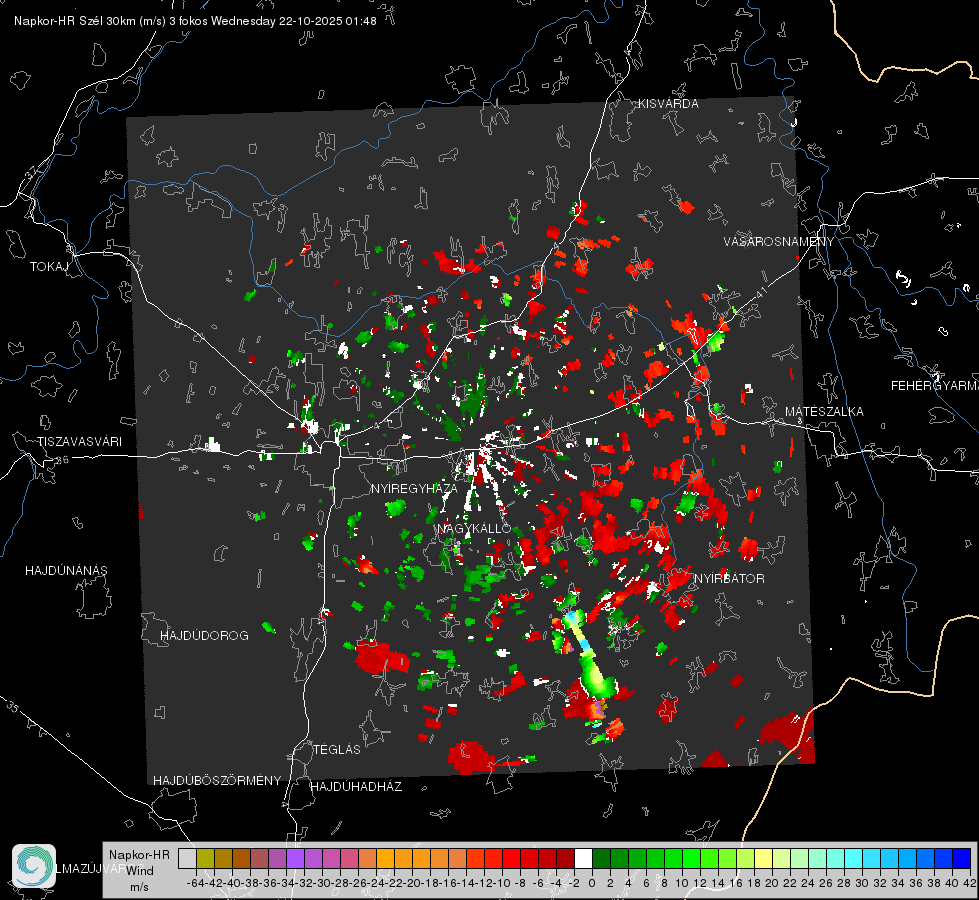The height and width of the screenshot is (900, 979).
Task: Pick the dark red swatch between -4 and -2
Action: coord(566,858)
